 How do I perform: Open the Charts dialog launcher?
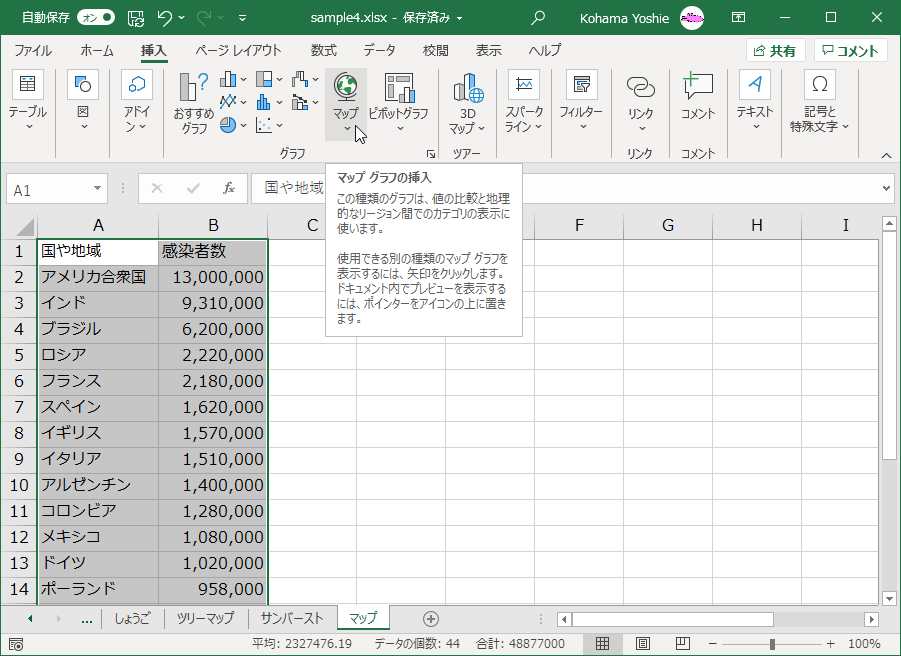[431, 153]
